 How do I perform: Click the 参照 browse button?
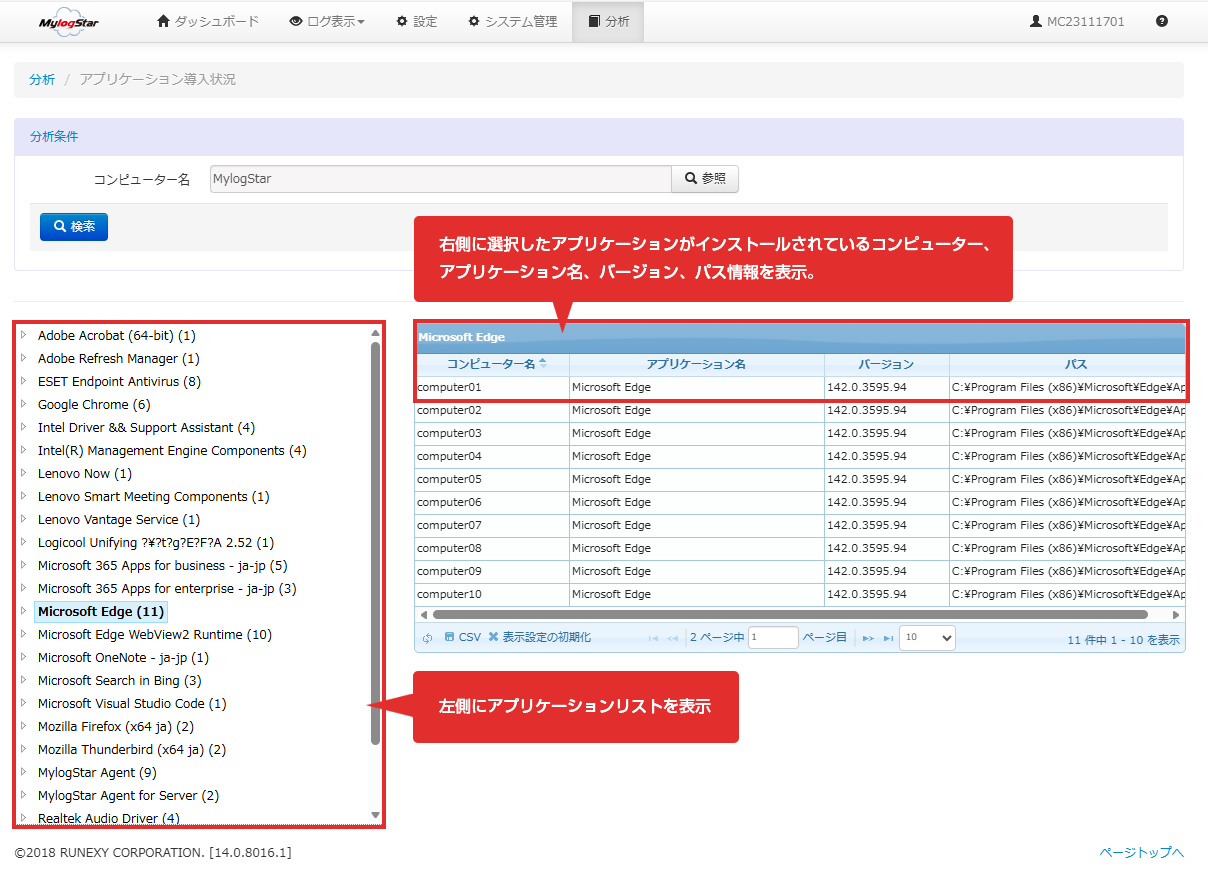(x=705, y=179)
